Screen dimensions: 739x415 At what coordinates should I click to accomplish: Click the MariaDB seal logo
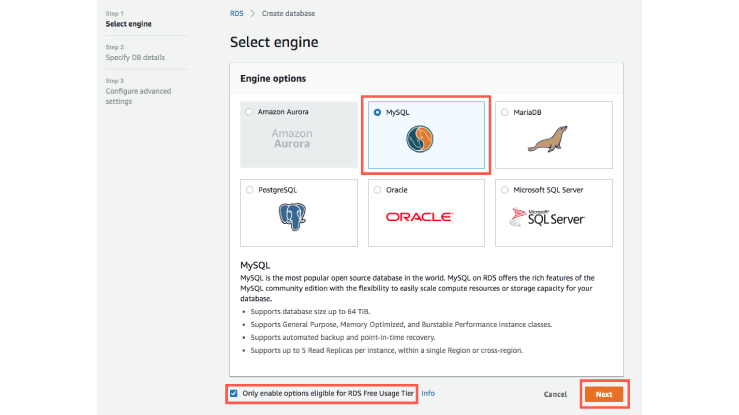pyautogui.click(x=554, y=139)
